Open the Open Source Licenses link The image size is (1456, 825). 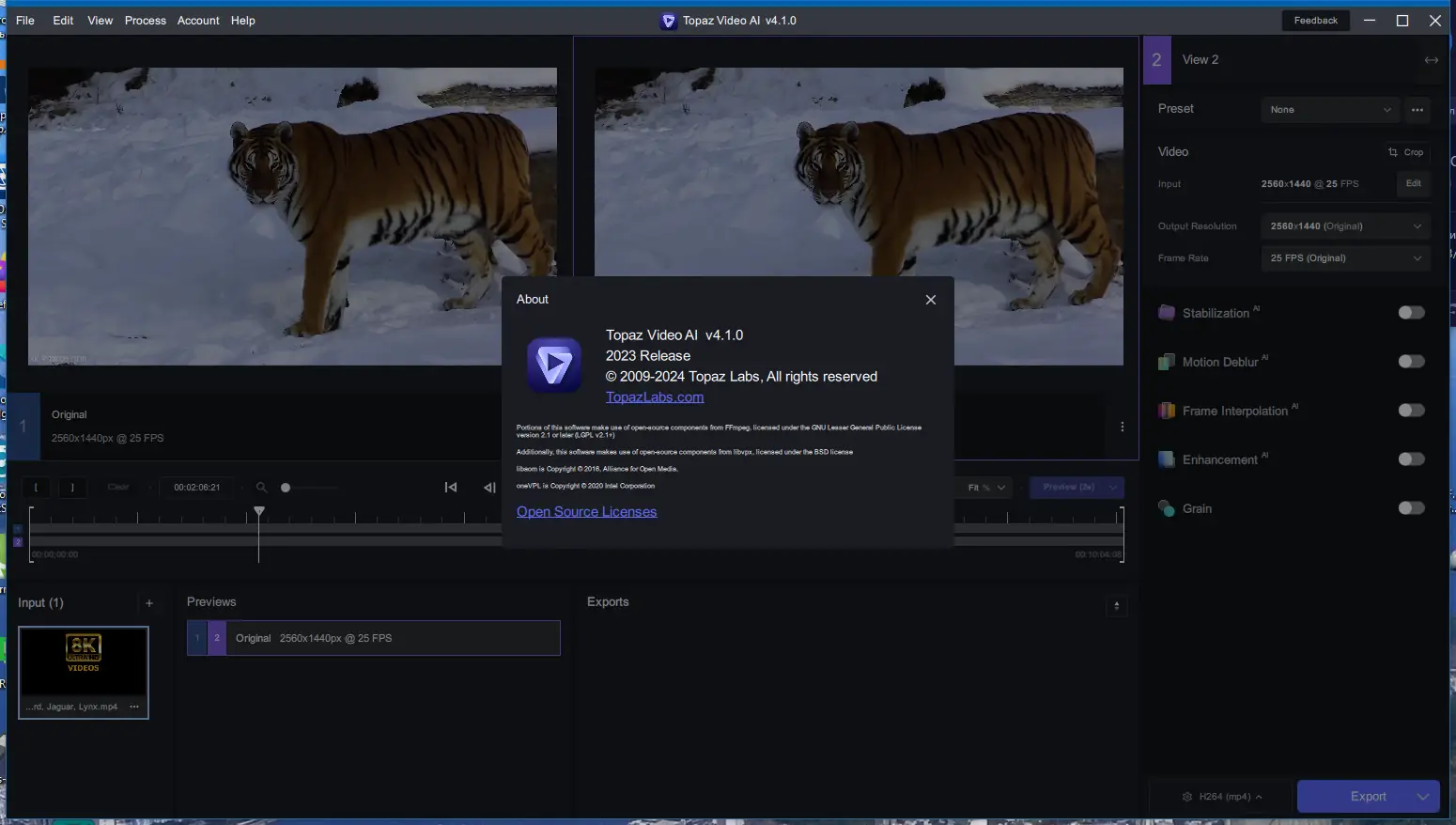(586, 511)
